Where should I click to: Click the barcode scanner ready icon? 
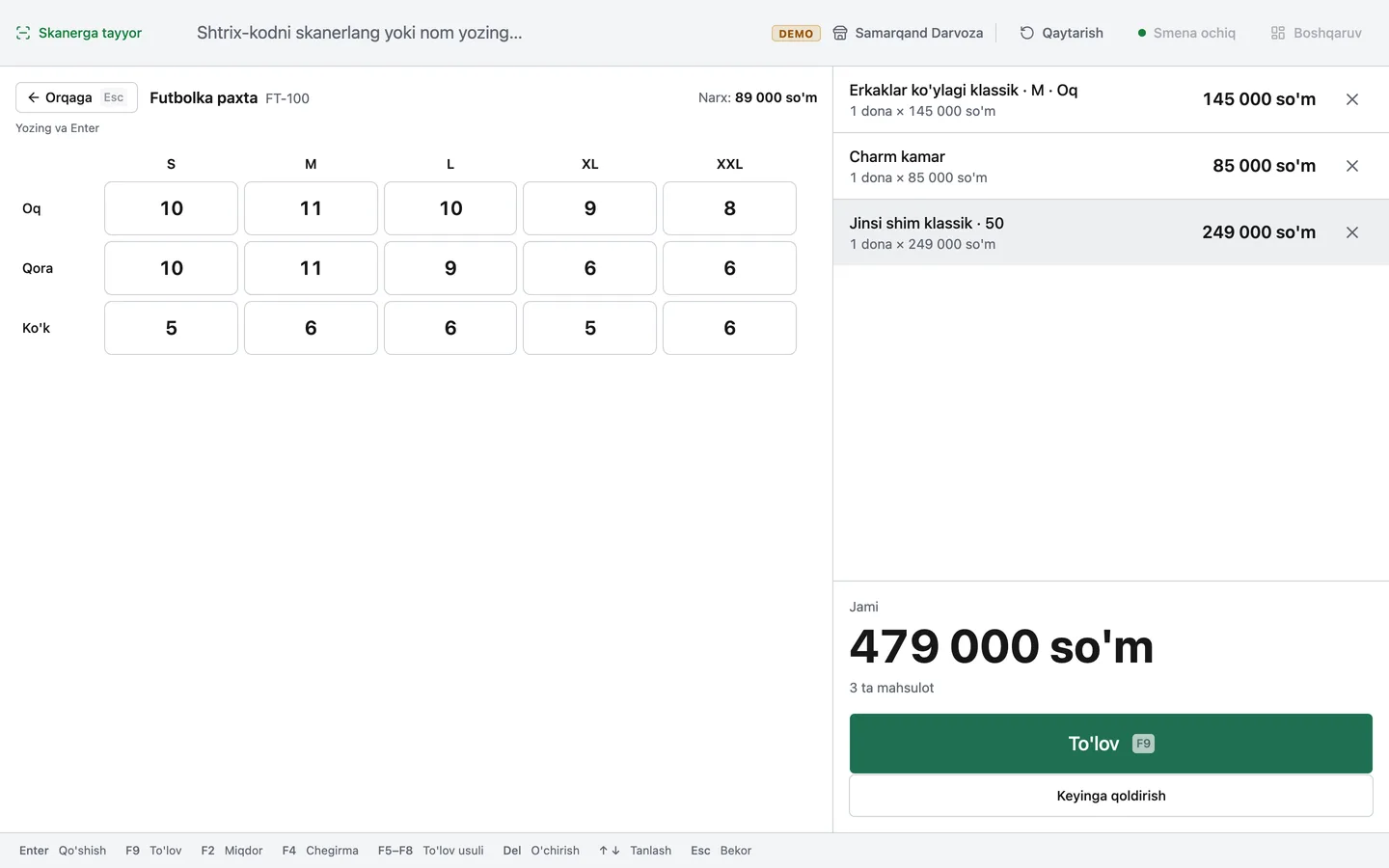point(23,33)
